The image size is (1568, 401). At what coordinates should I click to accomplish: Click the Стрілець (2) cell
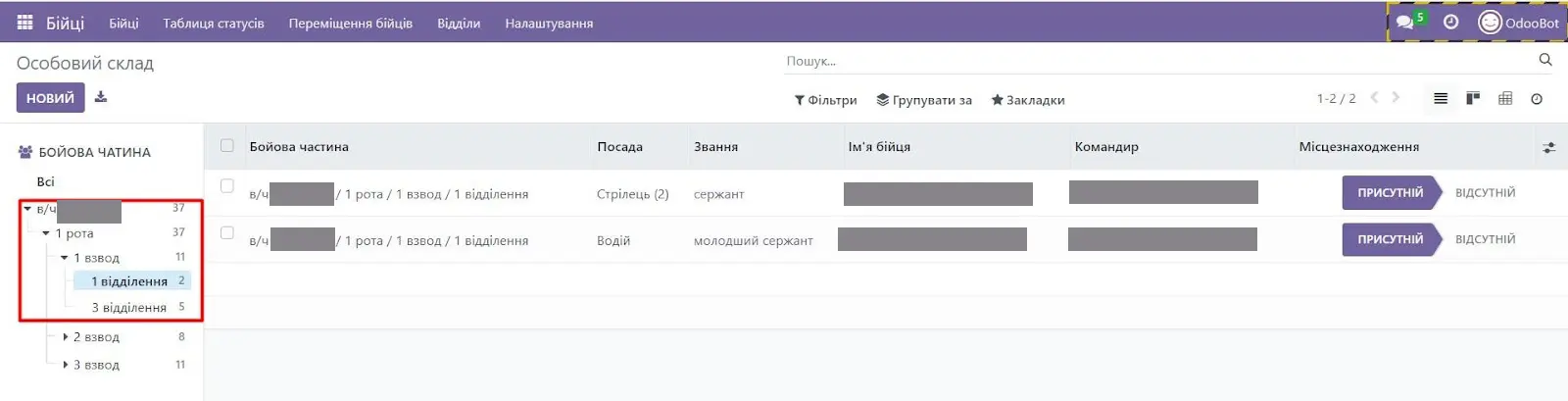pyautogui.click(x=633, y=194)
